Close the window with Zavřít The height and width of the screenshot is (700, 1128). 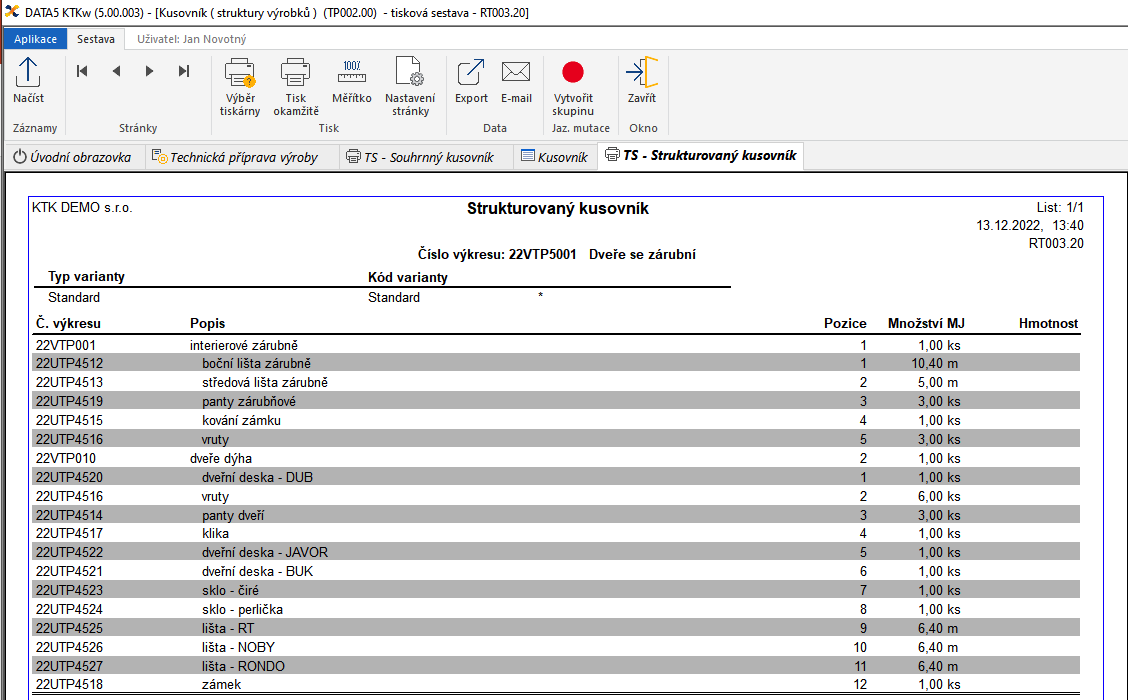[x=642, y=81]
